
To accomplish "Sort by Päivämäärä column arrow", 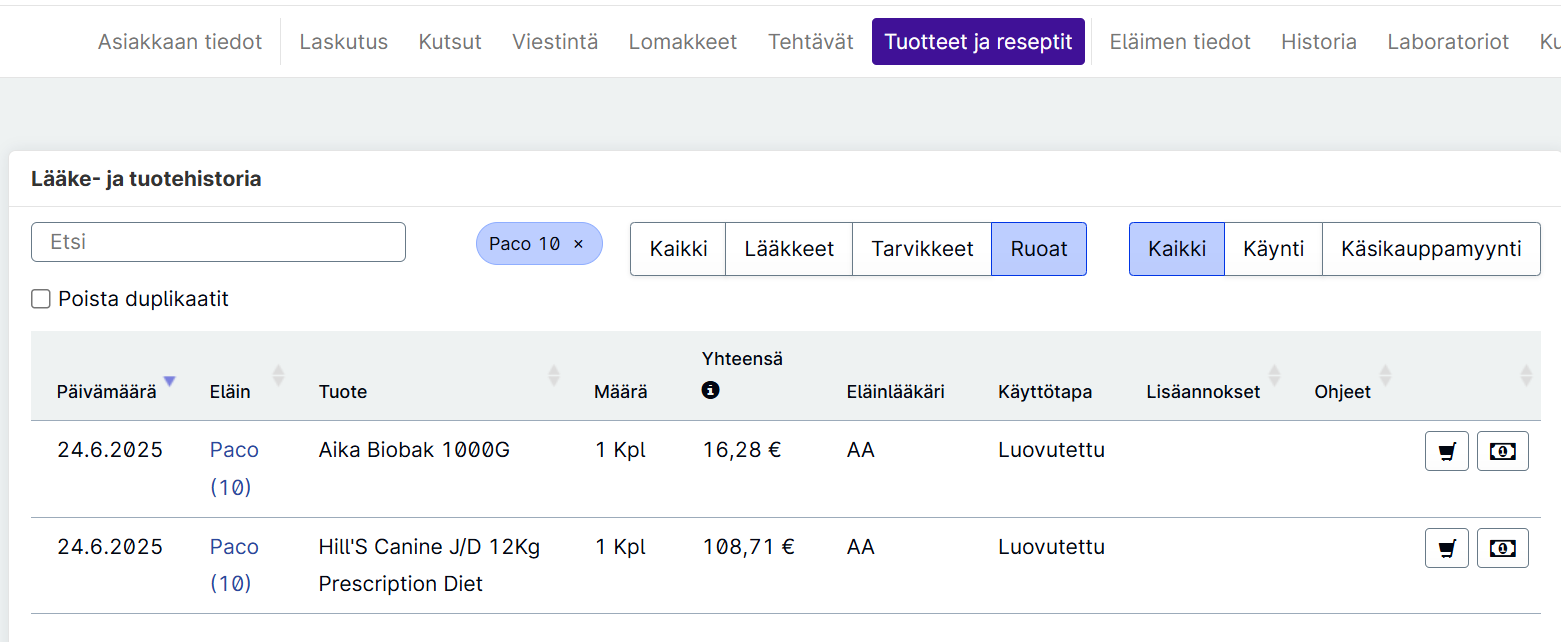I will (x=169, y=381).
